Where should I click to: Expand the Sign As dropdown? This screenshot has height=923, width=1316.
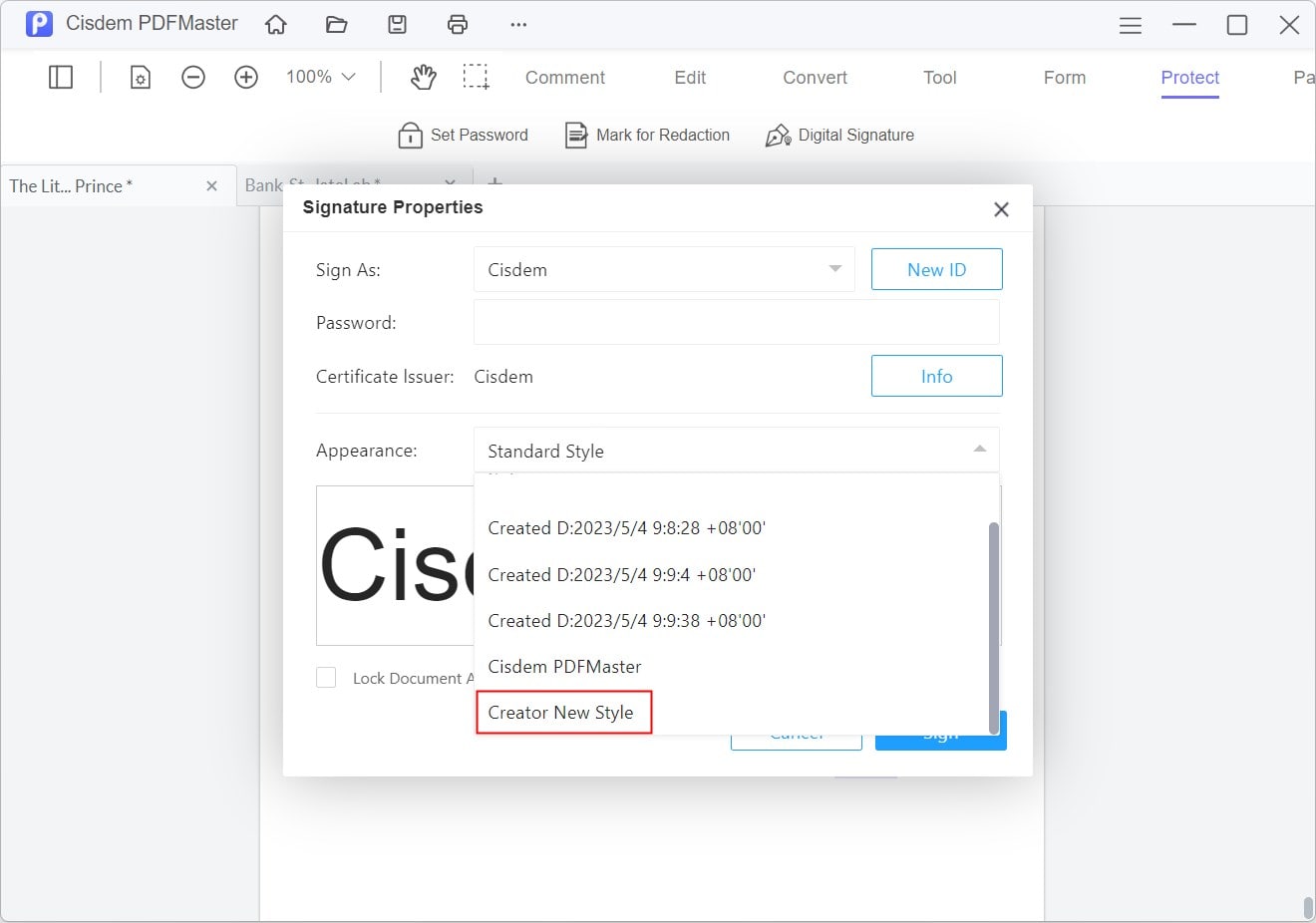tap(834, 269)
